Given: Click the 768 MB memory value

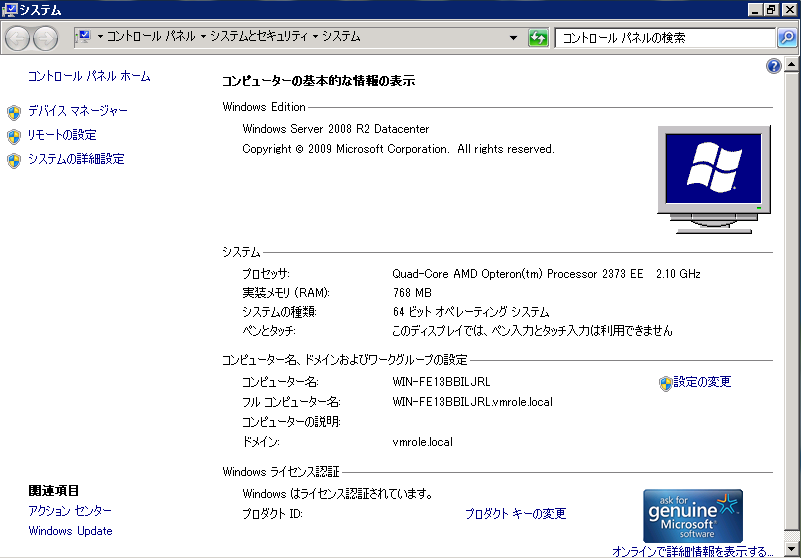Looking at the screenshot, I should (412, 293).
